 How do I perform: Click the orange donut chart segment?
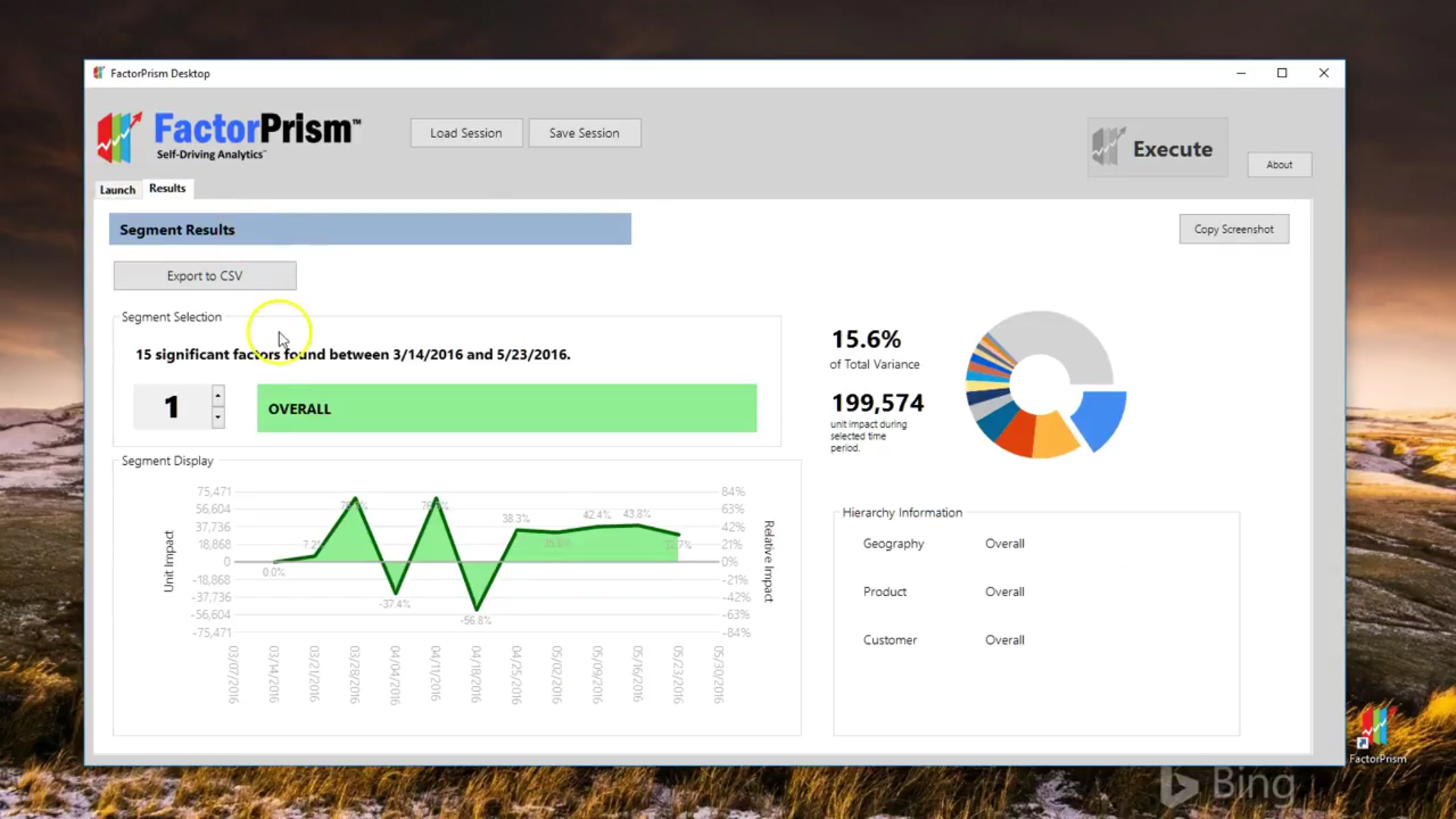(x=1054, y=437)
